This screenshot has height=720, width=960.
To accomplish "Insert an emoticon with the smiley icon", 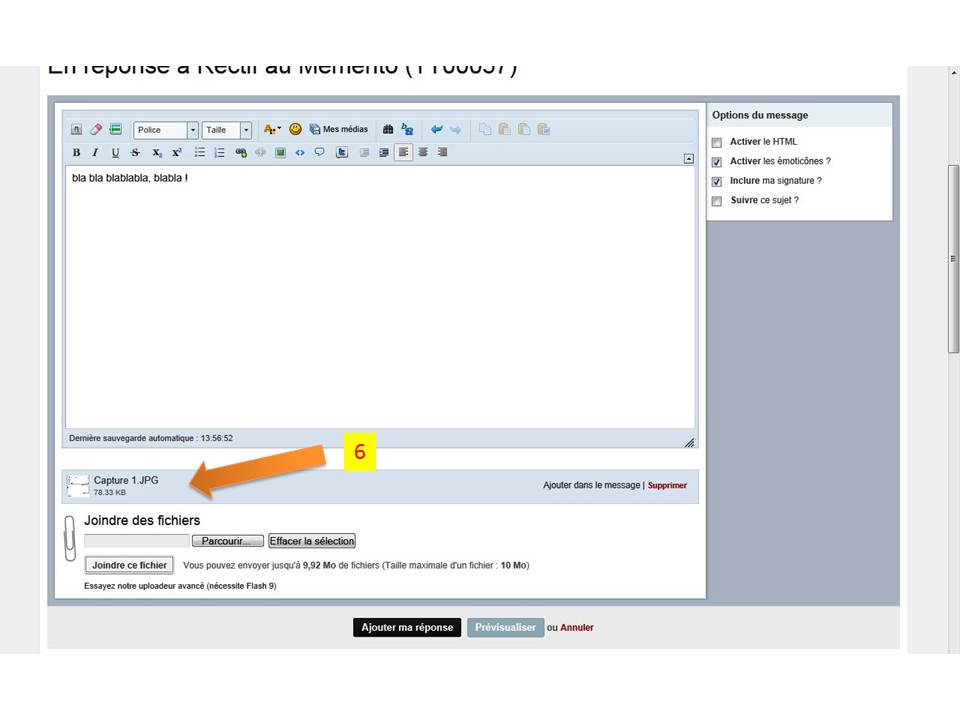I will [295, 129].
